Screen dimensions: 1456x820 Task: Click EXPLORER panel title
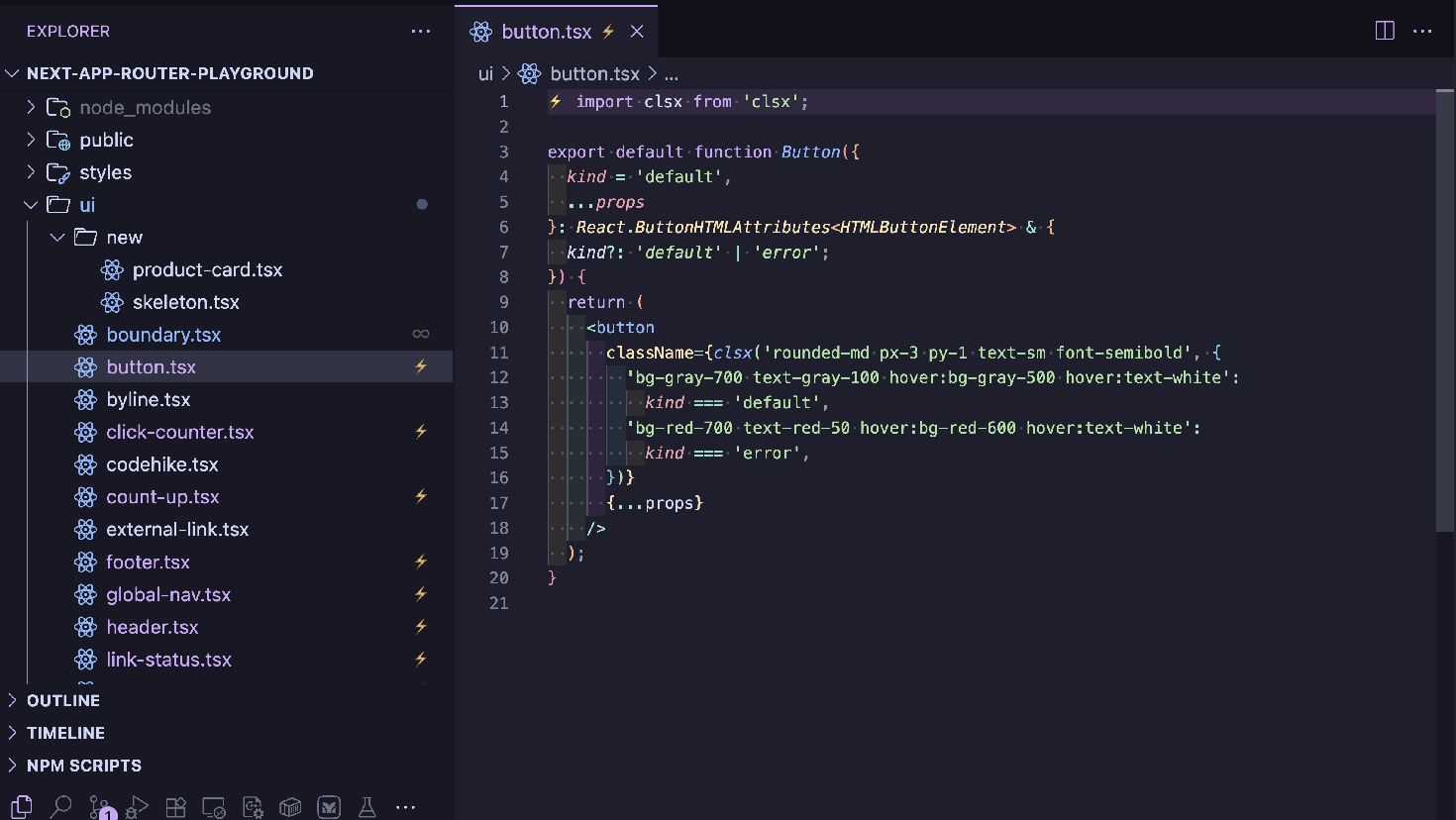pos(68,32)
